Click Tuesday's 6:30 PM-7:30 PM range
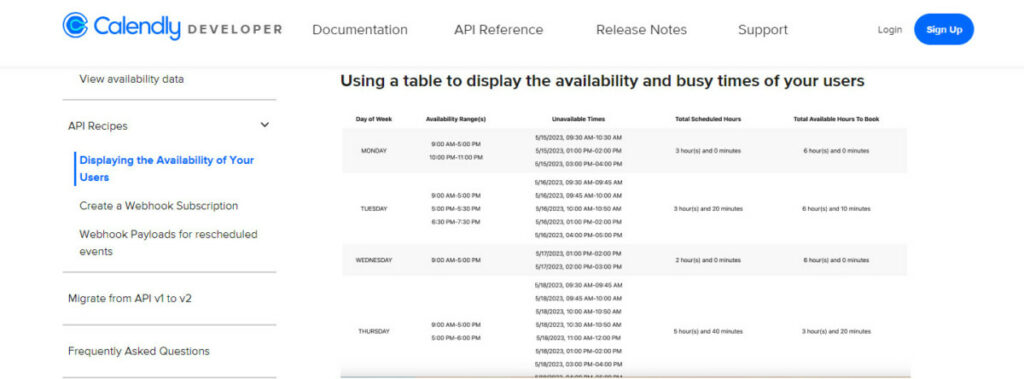Image resolution: width=1024 pixels, height=379 pixels. 456,222
